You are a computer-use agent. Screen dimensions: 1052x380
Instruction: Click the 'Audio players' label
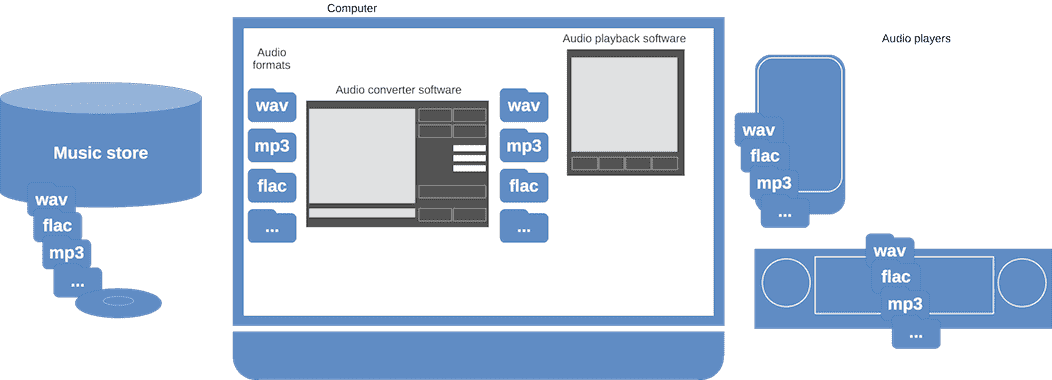point(916,39)
